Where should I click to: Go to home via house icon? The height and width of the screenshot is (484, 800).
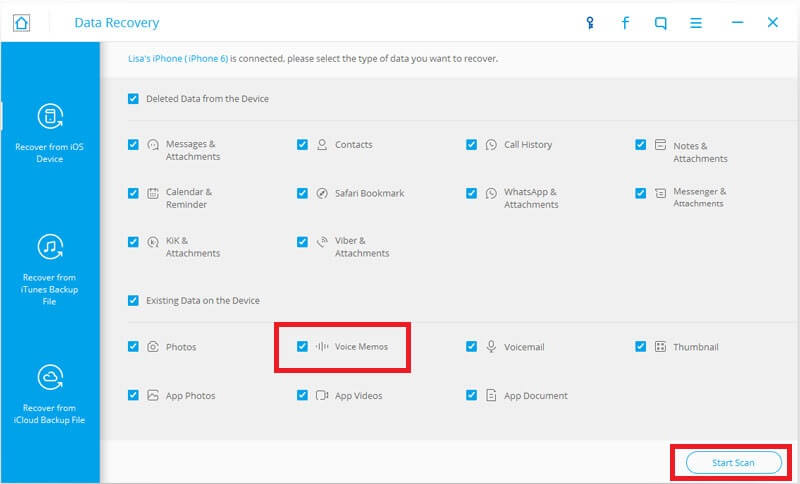click(21, 23)
